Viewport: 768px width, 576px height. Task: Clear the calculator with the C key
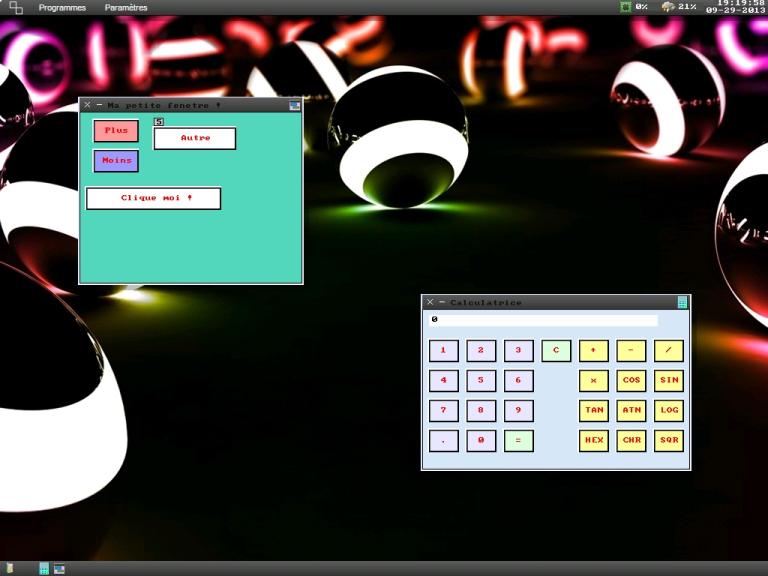(556, 351)
